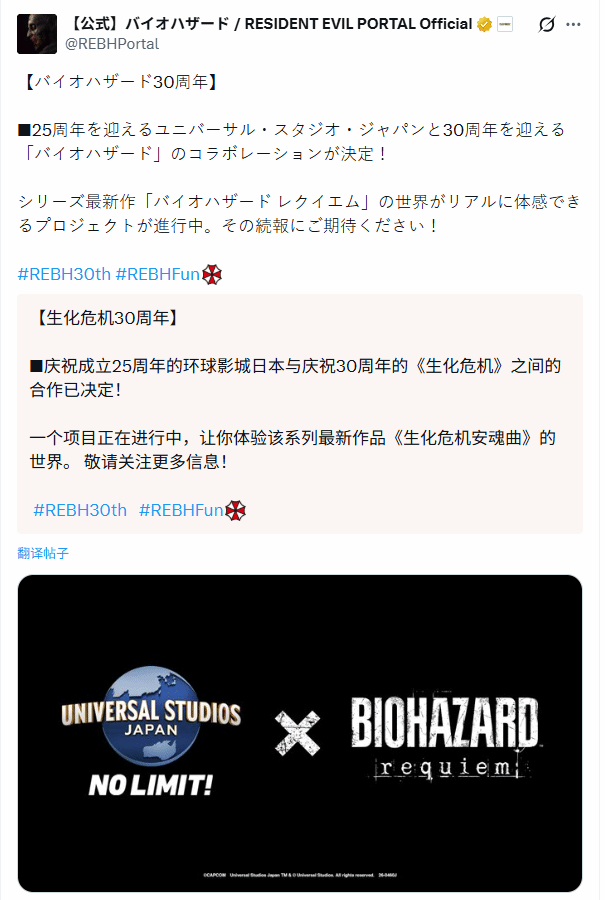Image resolution: width=605 pixels, height=900 pixels.
Task: Open the Grok explain-post icon
Action: coord(546,25)
